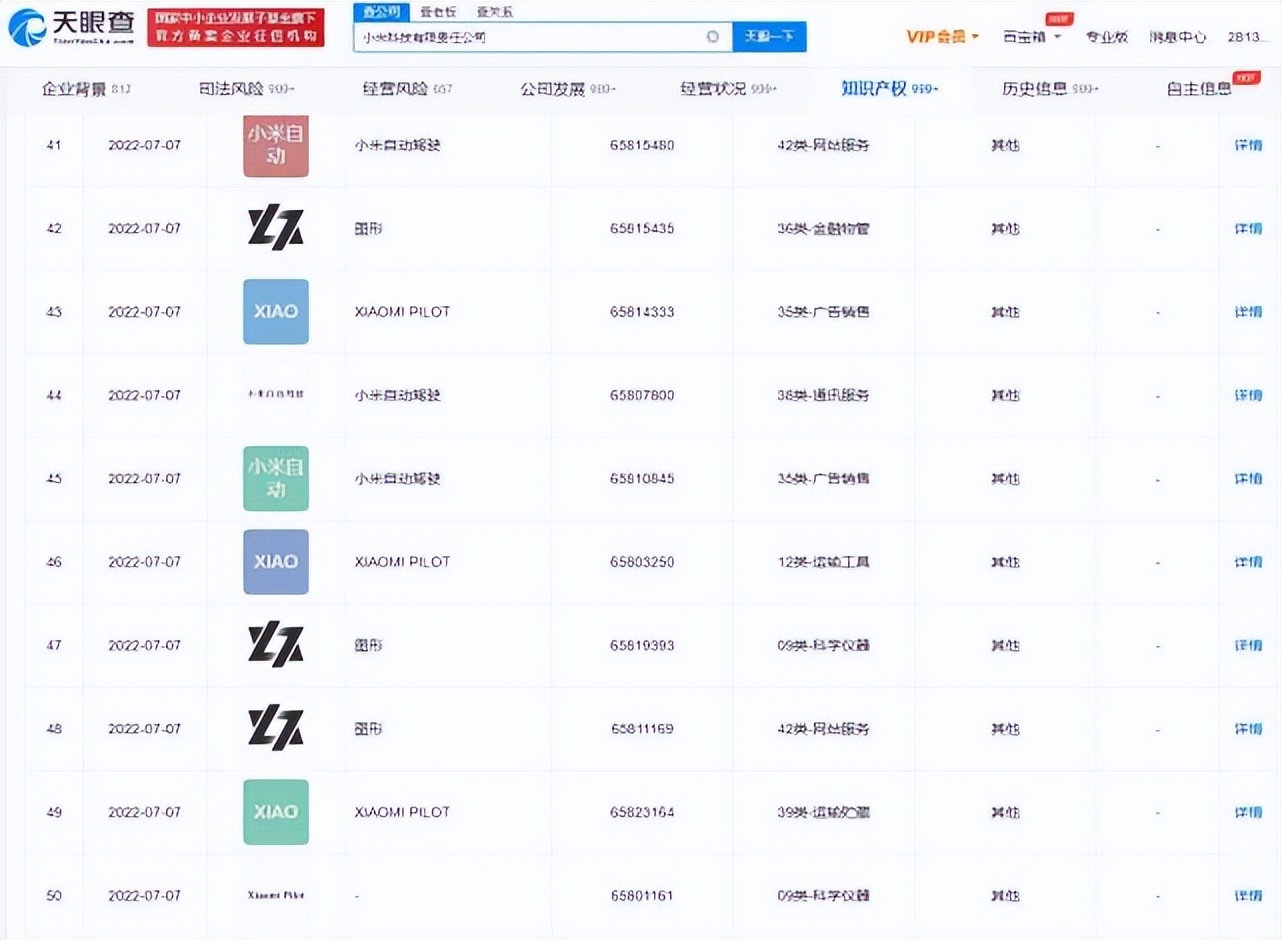
Task: Open the VIP会员 dropdown
Action: point(942,37)
